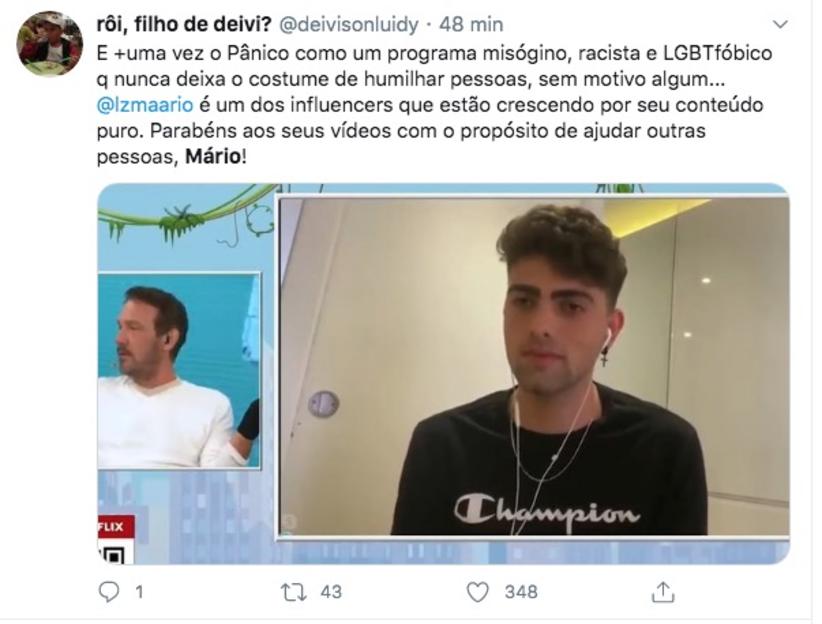This screenshot has width=822, height=624.
Task: Open the tweet's 48 min timestamp
Action: point(471,25)
